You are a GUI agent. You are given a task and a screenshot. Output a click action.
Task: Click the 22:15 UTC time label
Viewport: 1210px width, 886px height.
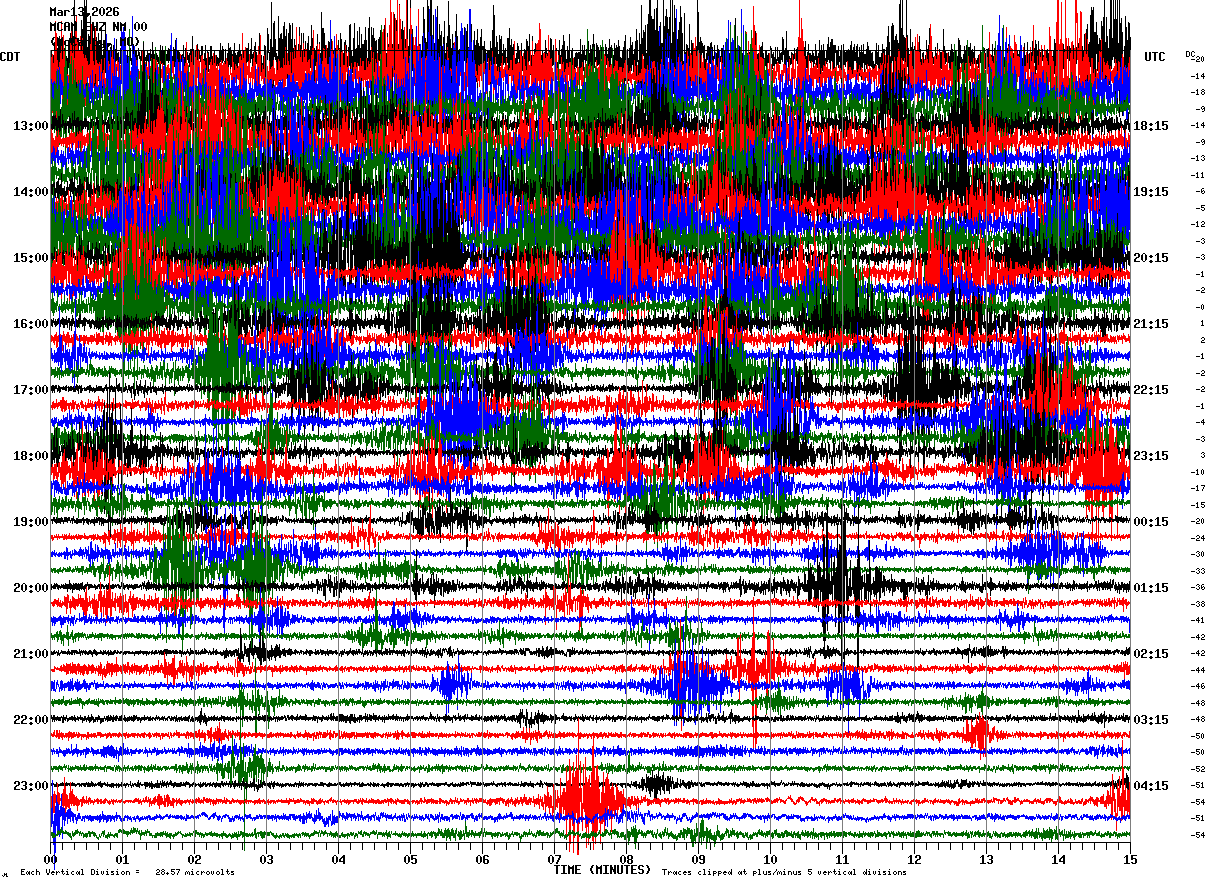tap(1151, 390)
